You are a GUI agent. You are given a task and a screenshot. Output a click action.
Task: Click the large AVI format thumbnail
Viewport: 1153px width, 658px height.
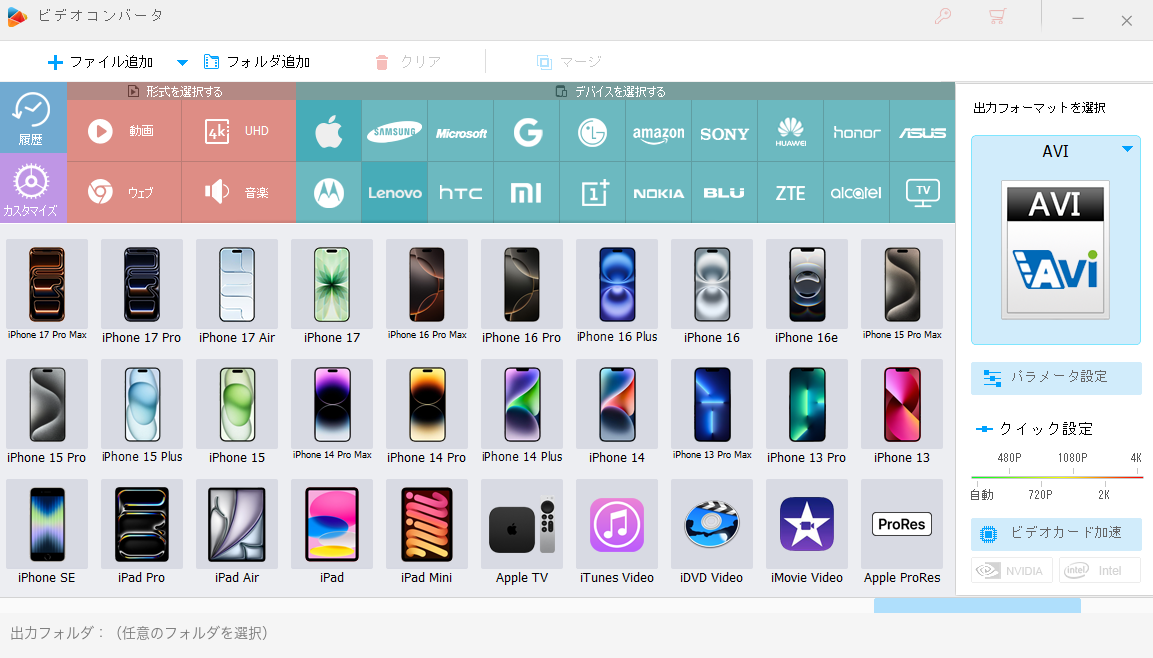(x=1055, y=250)
